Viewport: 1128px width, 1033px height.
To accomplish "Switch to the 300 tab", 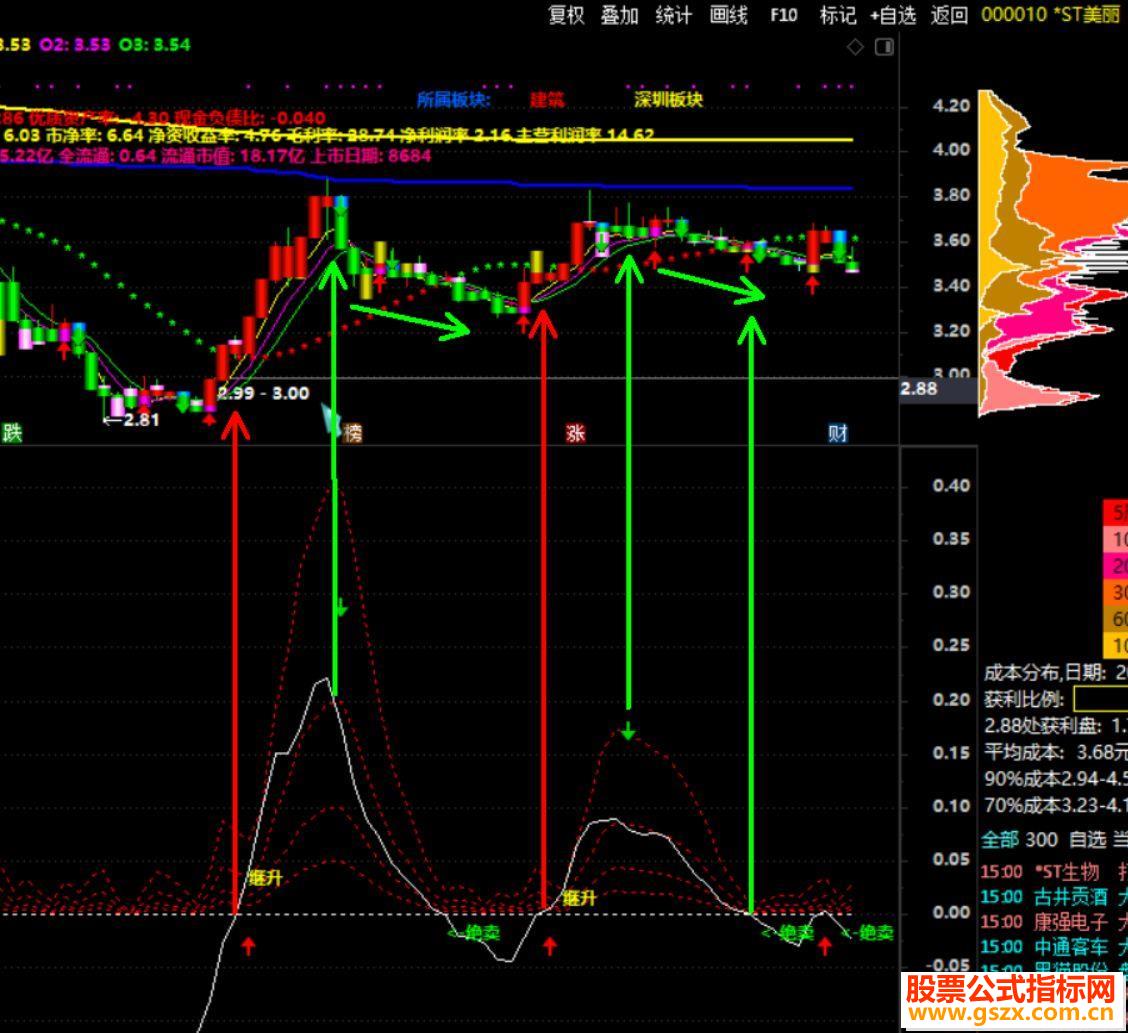I will point(1041,839).
